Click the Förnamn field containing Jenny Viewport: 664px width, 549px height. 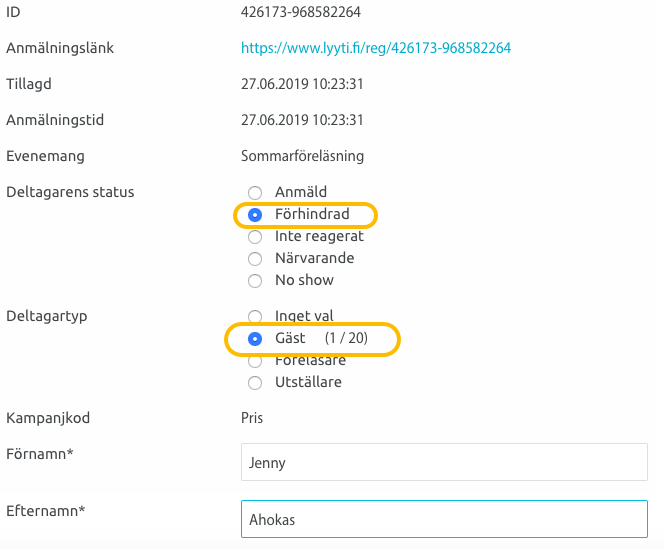point(444,463)
